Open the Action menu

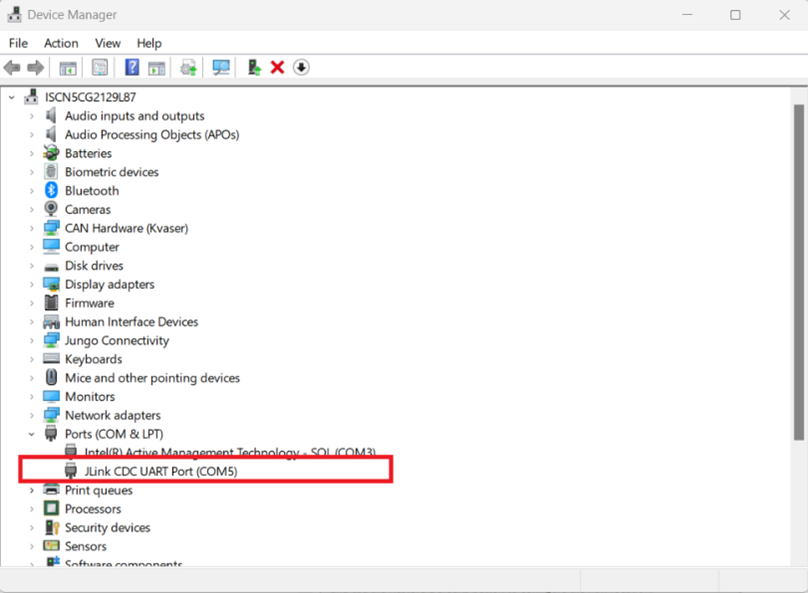pos(61,43)
